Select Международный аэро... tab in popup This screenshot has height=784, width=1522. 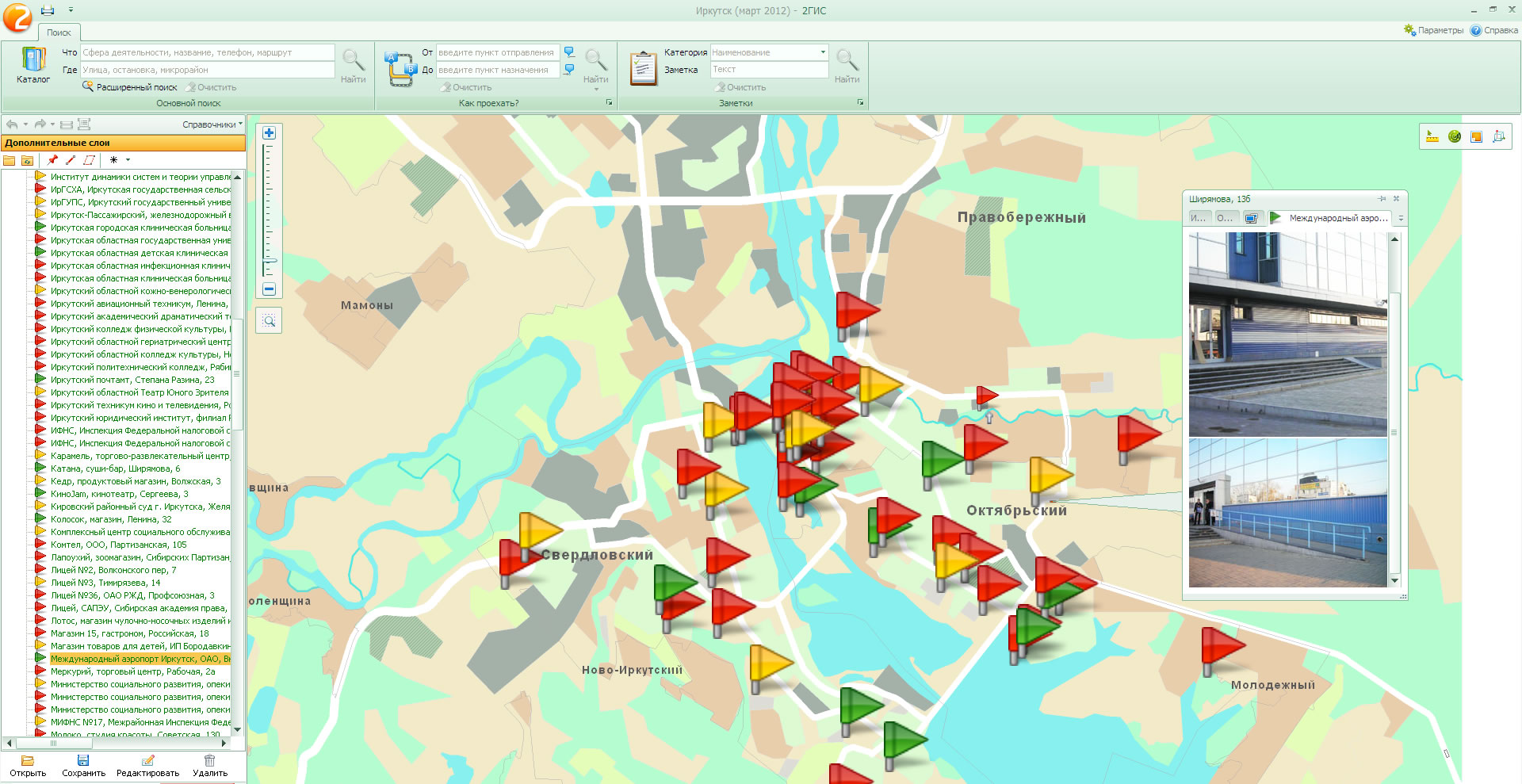1329,218
